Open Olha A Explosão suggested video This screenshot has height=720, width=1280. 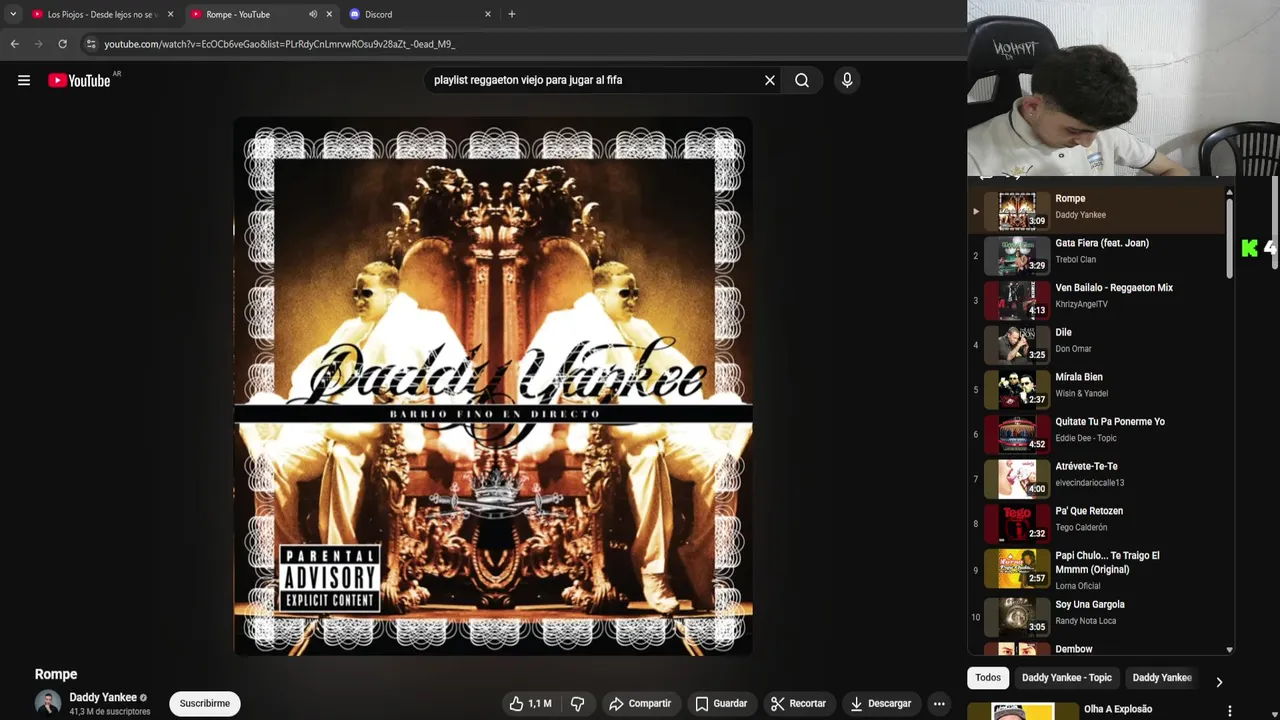click(1118, 710)
